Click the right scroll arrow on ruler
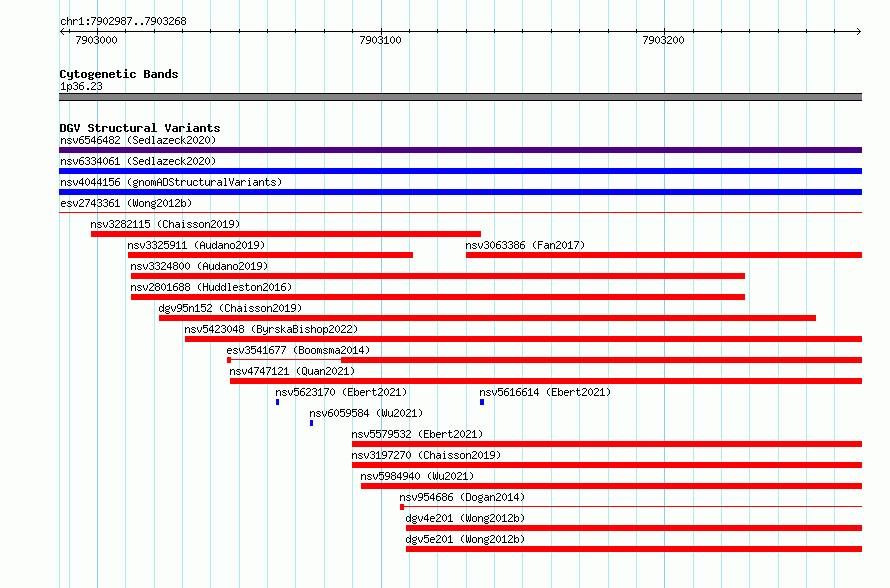 858,32
